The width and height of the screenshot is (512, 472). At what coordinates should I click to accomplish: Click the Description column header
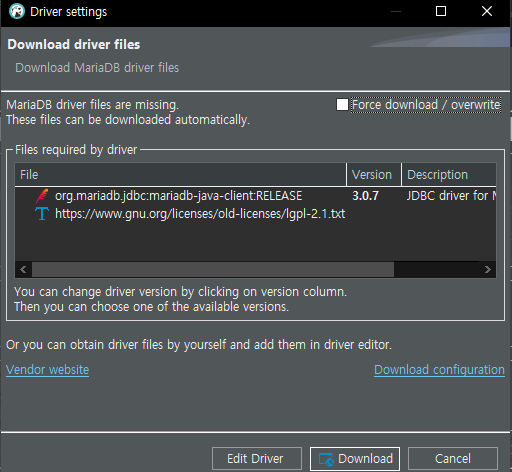pos(449,175)
